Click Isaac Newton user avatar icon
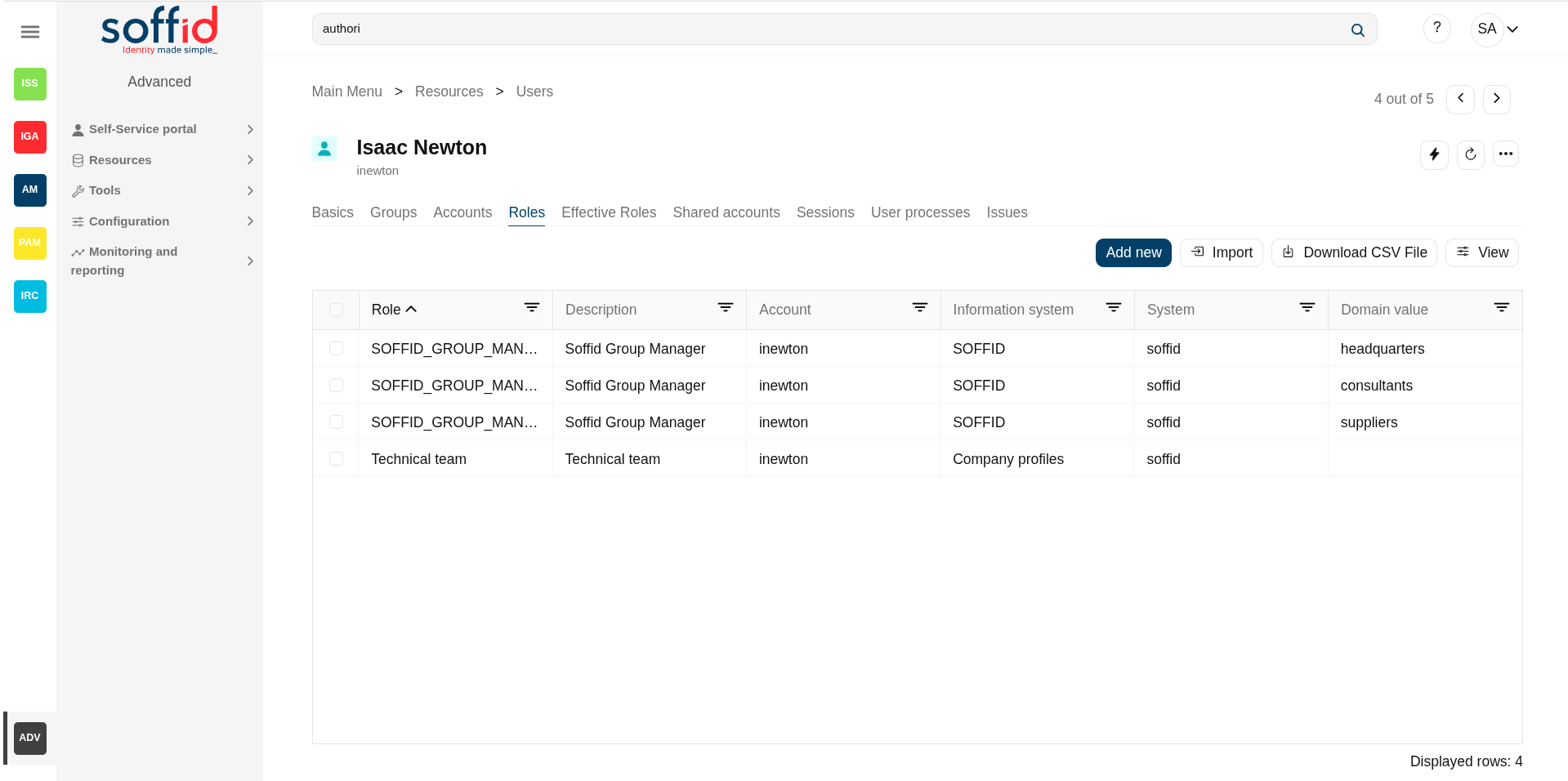This screenshot has height=781, width=1568. (324, 149)
